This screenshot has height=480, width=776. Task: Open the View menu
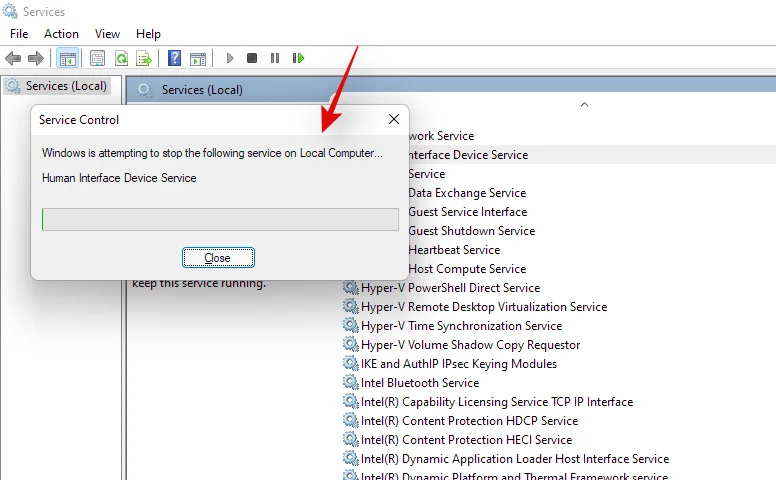click(x=107, y=34)
